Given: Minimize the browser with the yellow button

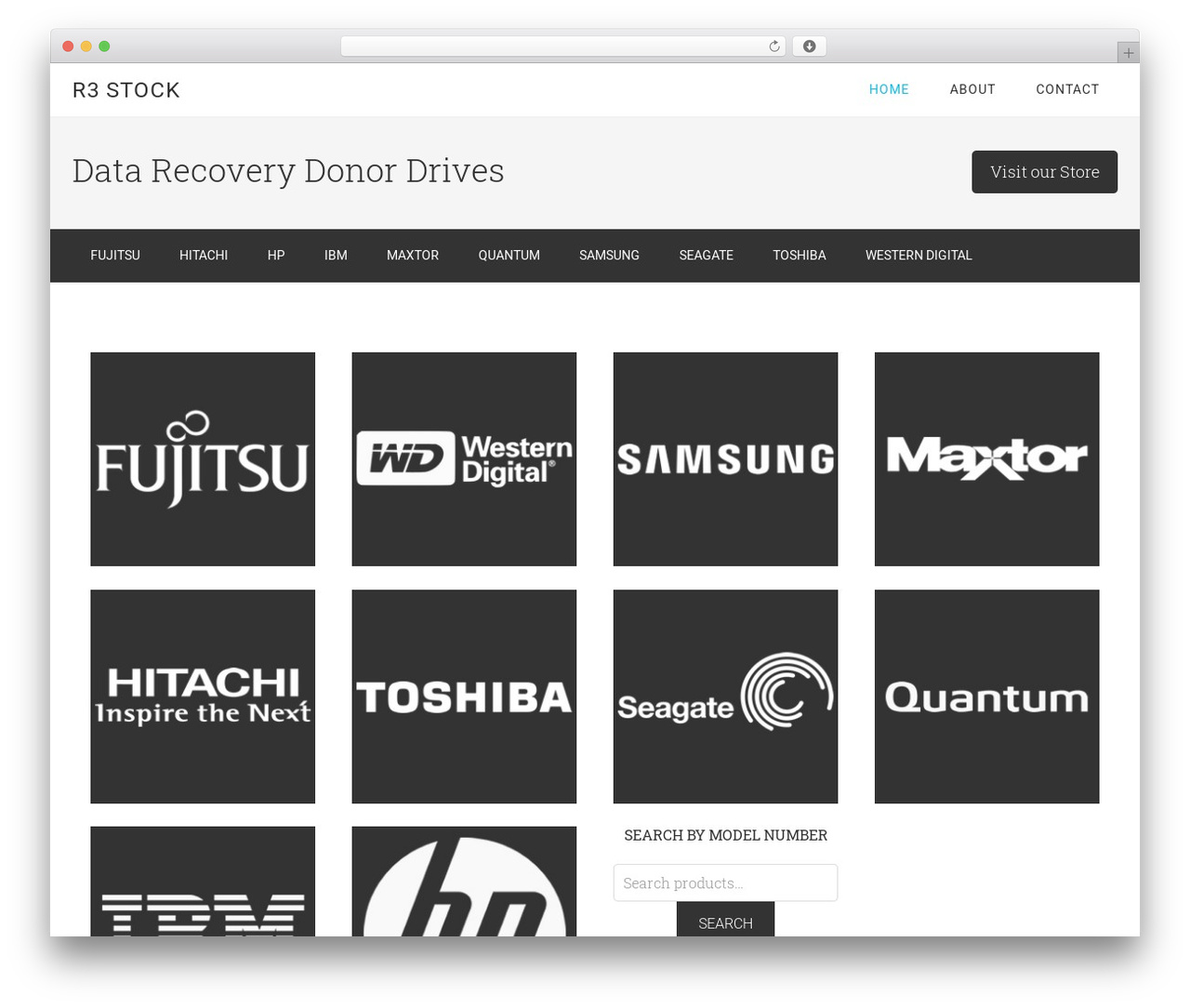Looking at the screenshot, I should [x=86, y=46].
